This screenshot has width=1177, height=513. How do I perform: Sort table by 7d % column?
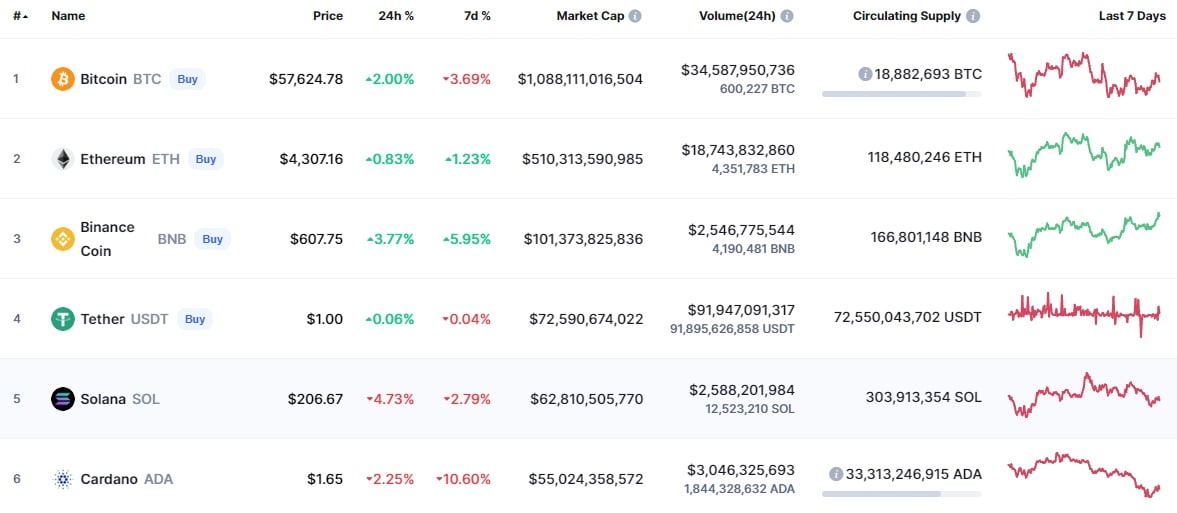(475, 16)
